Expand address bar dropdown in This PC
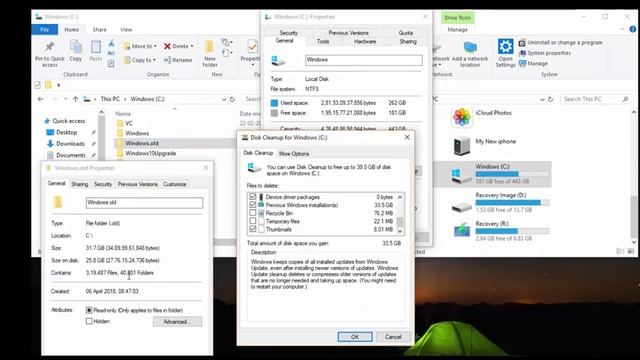 542,99
